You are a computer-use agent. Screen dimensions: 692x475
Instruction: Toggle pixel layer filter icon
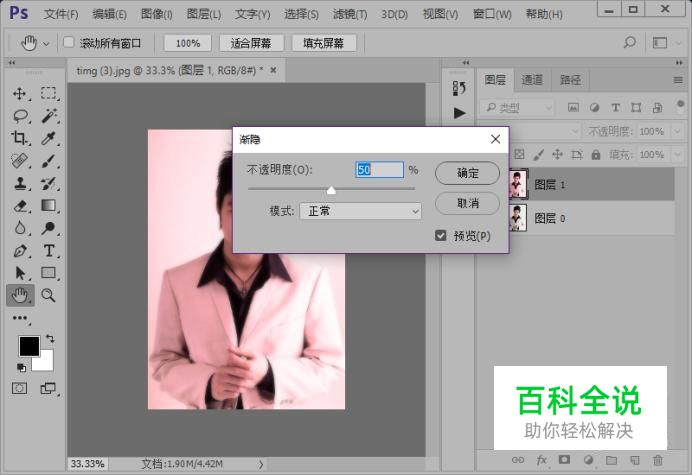click(x=573, y=107)
